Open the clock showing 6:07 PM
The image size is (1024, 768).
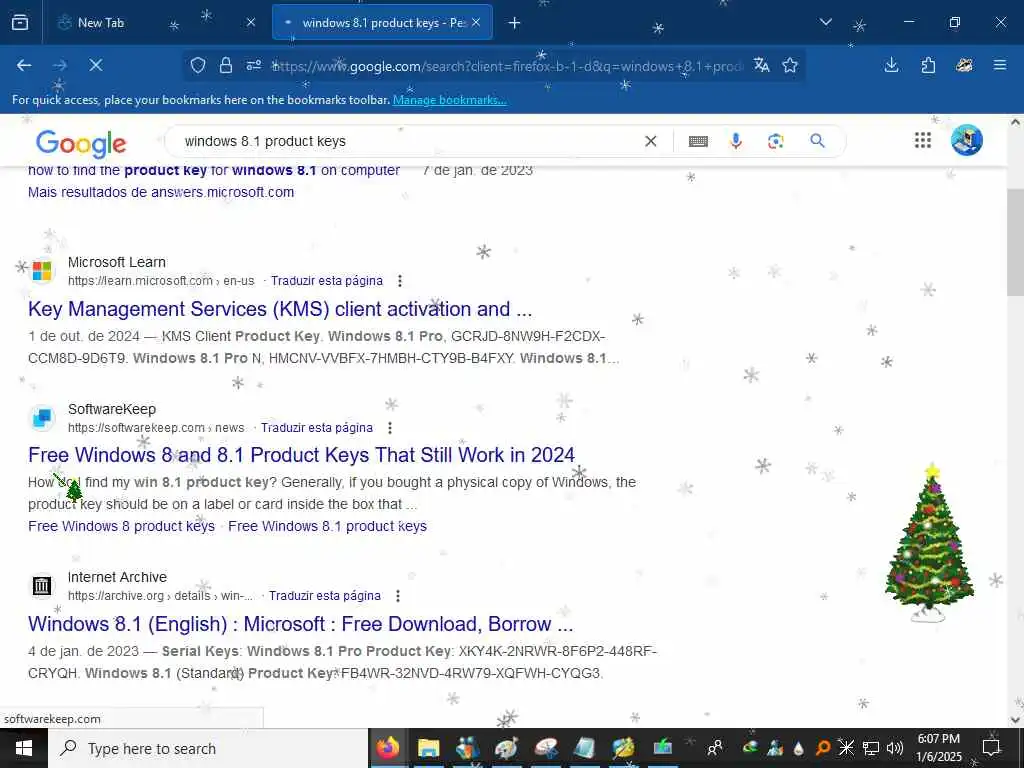(939, 748)
